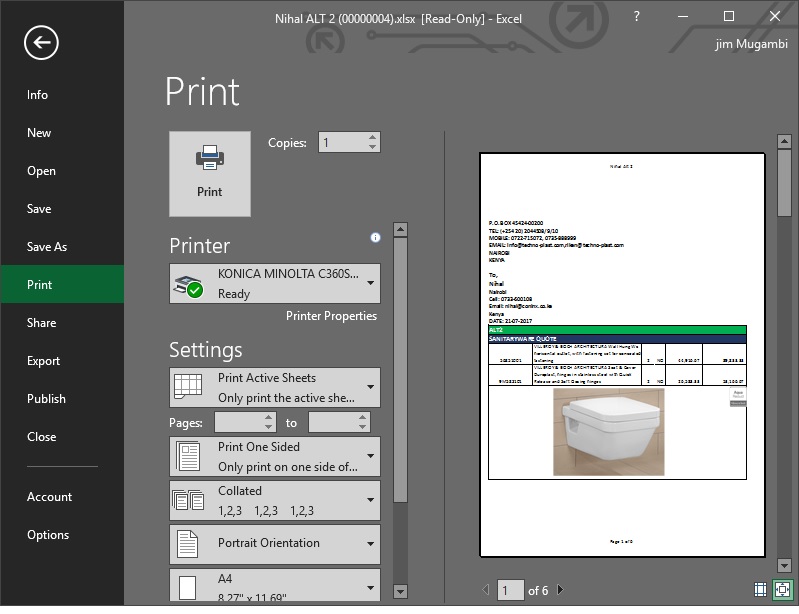Click the settings panel scrollbar thumb
Image resolution: width=799 pixels, height=614 pixels.
[401, 370]
